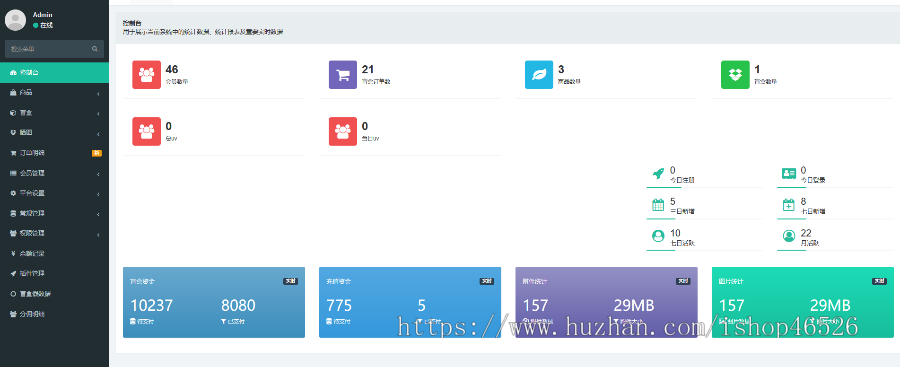Click the blue leaf icon showing 3
This screenshot has height=367, width=900.
click(539, 75)
